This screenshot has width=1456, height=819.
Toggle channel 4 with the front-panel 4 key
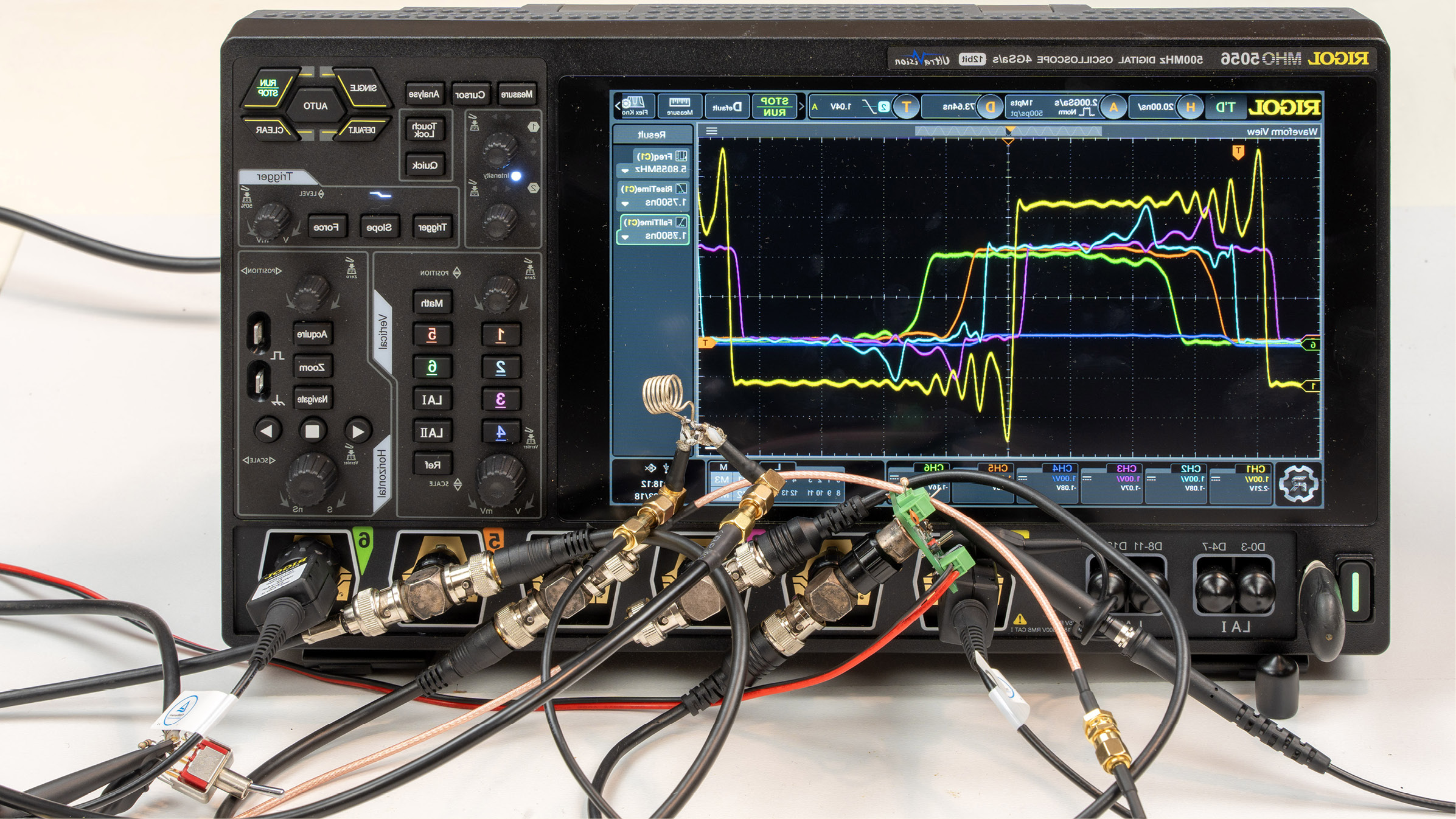[501, 432]
